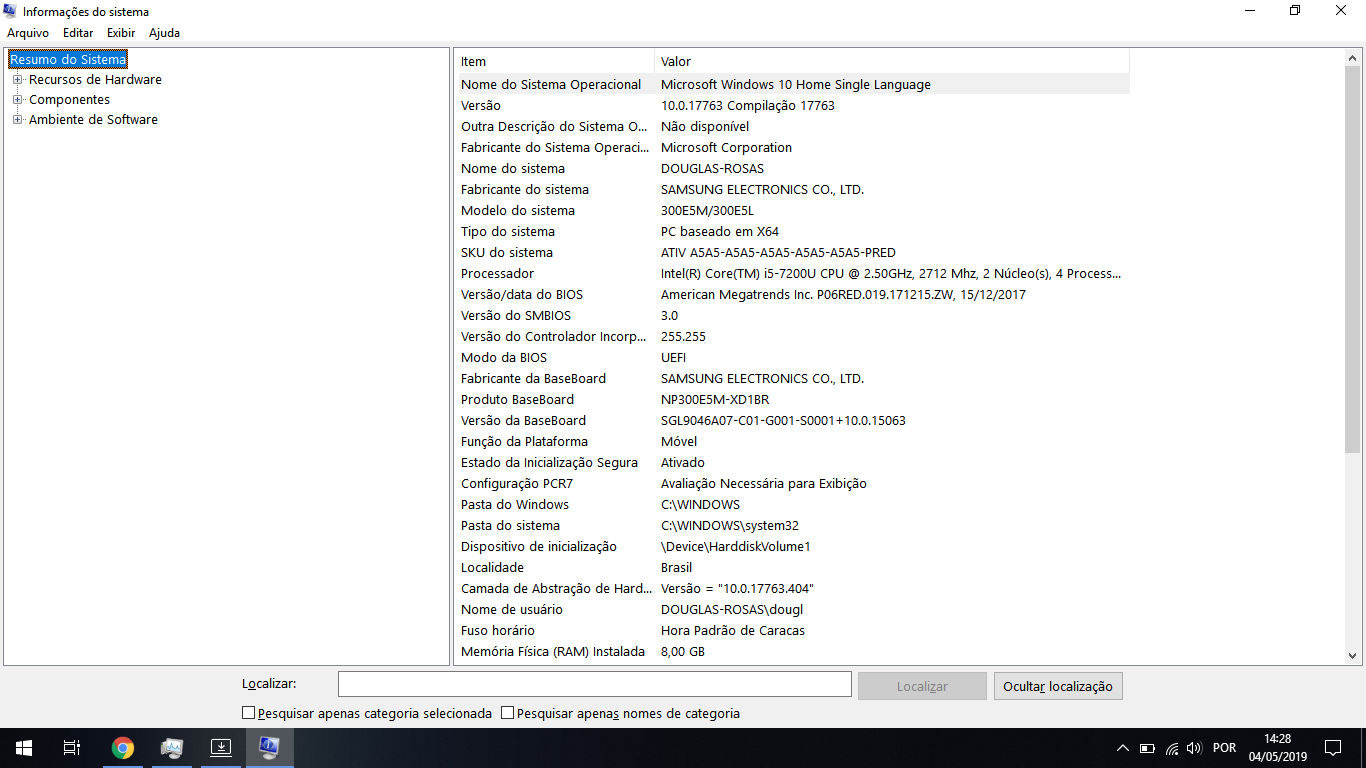Select the Nome do sistema row
This screenshot has width=1366, height=768.
[x=792, y=168]
